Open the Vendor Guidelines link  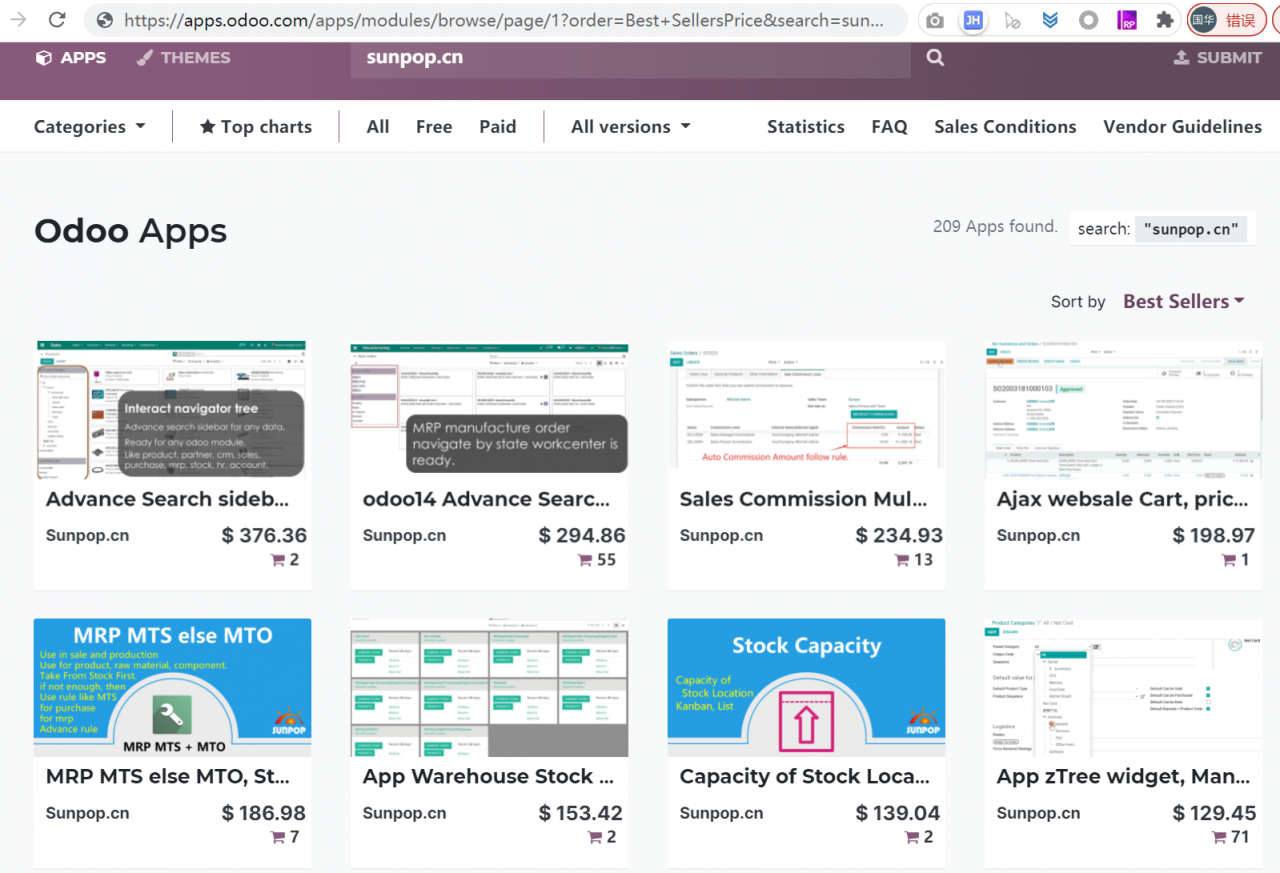coord(1182,127)
